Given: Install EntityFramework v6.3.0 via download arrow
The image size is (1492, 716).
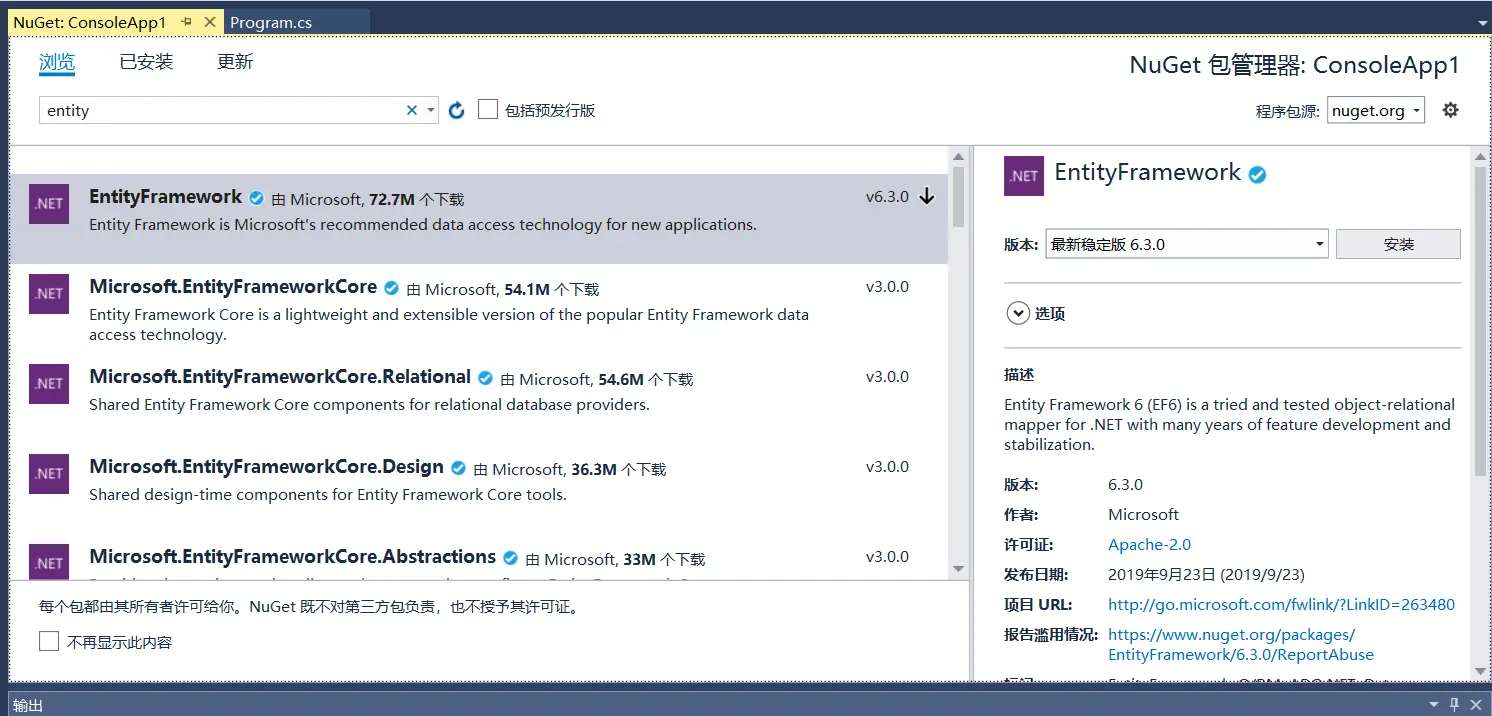Looking at the screenshot, I should (x=927, y=197).
